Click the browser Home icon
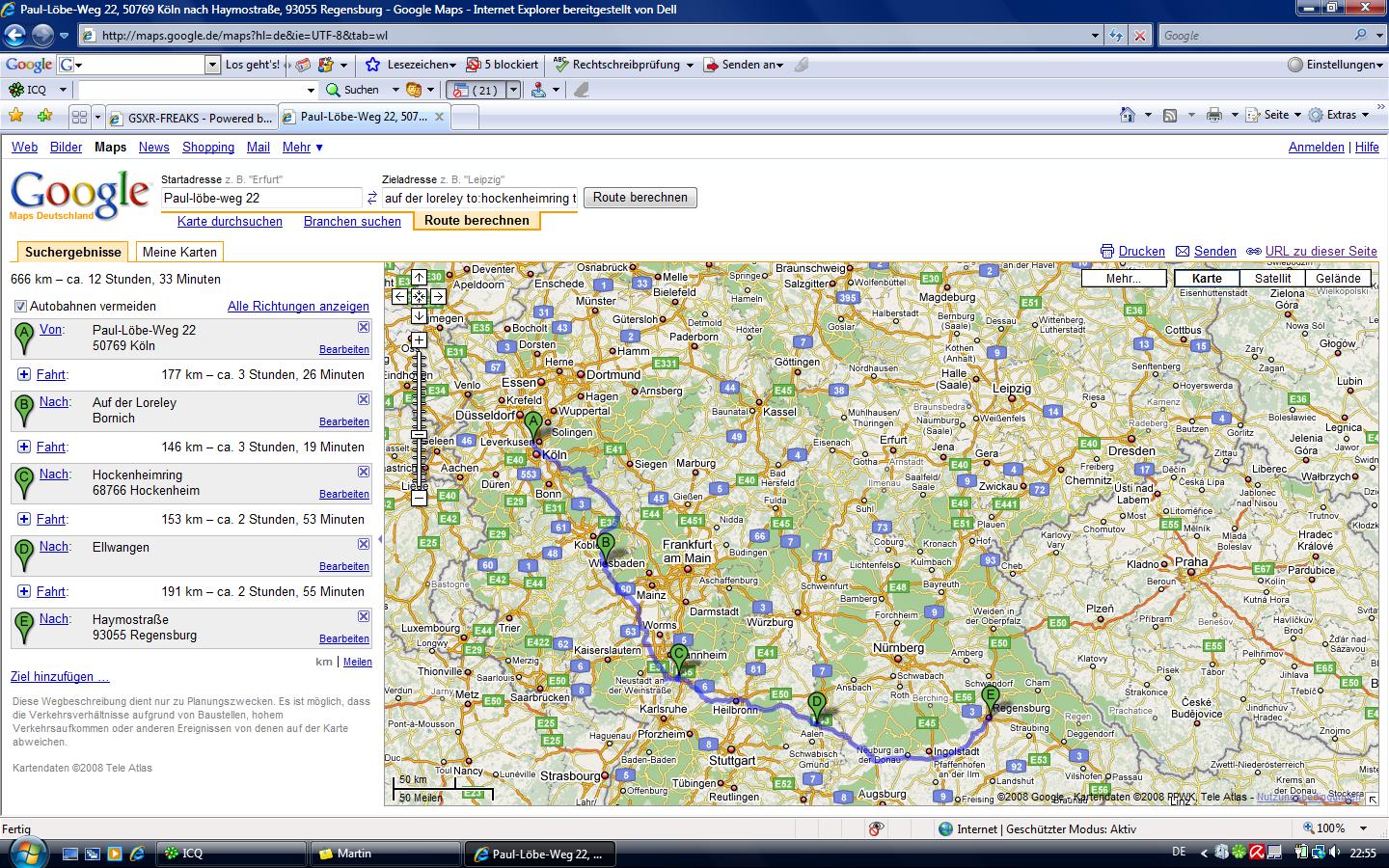 tap(1127, 115)
